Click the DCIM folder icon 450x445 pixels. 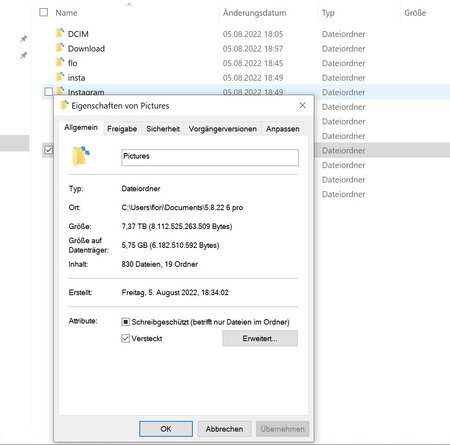[60, 33]
